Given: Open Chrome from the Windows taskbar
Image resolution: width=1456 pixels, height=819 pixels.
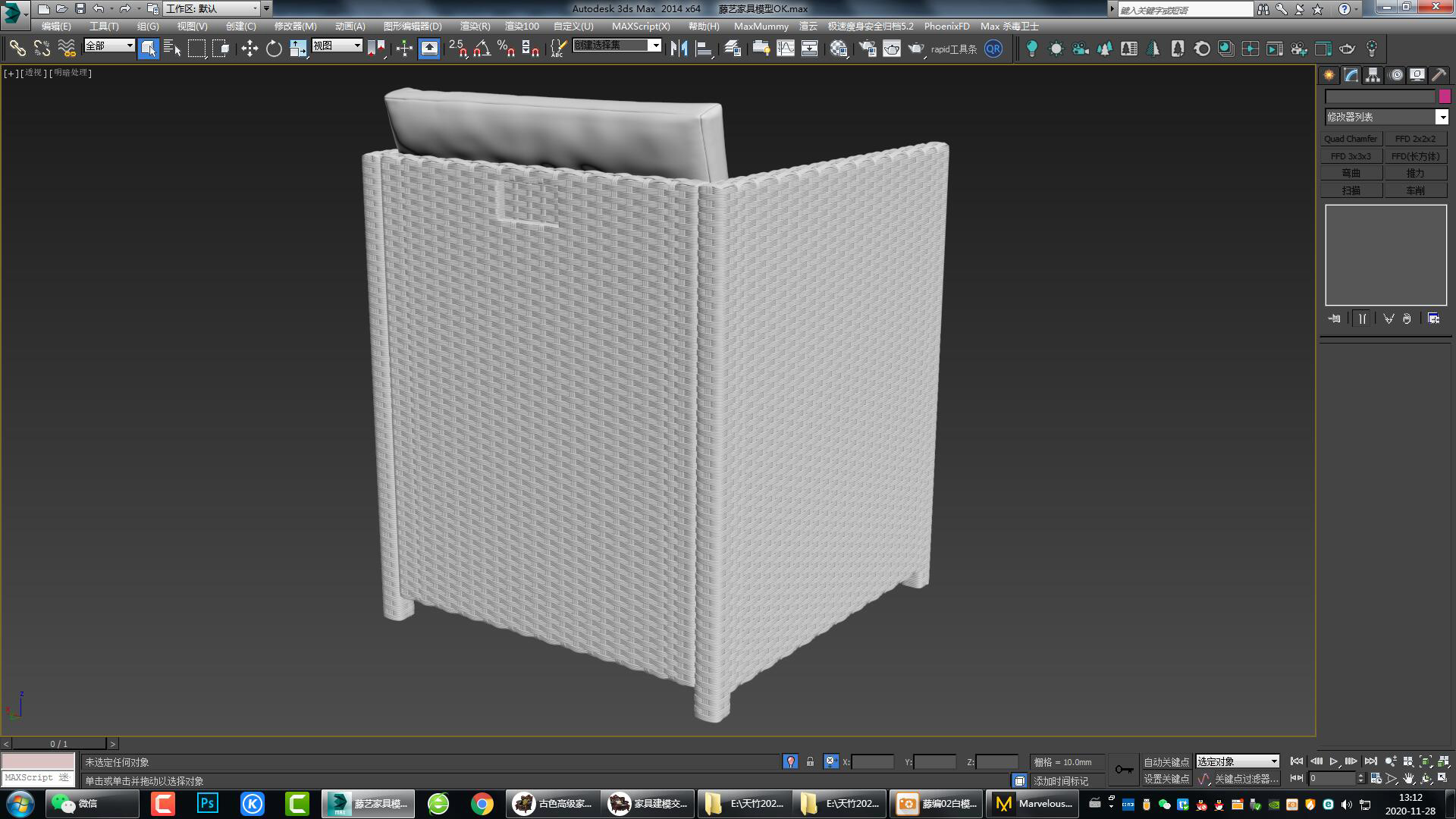Looking at the screenshot, I should pos(482,803).
